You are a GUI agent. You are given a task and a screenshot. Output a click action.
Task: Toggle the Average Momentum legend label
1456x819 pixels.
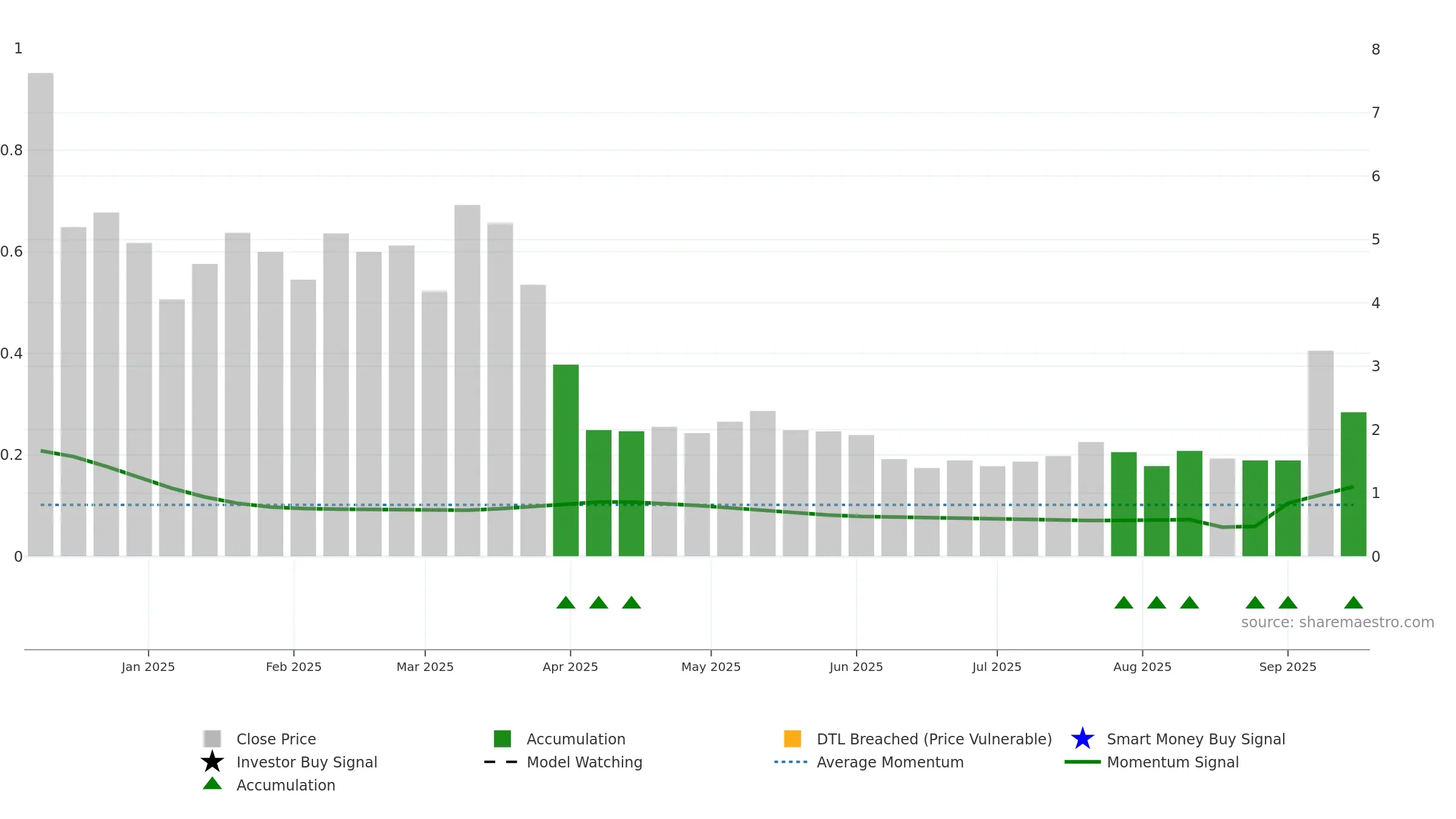[x=890, y=762]
